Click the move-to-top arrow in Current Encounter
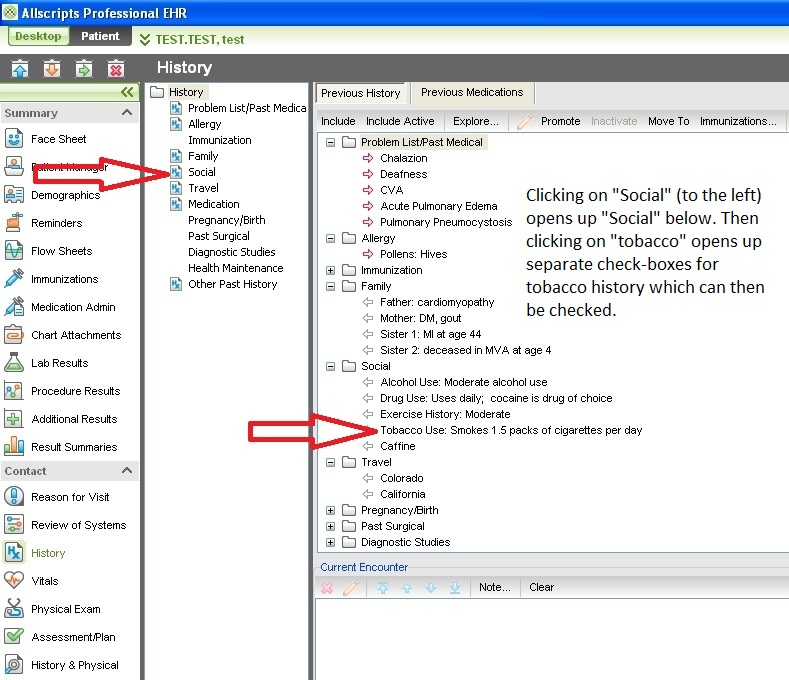This screenshot has height=680, width=789. pyautogui.click(x=383, y=587)
